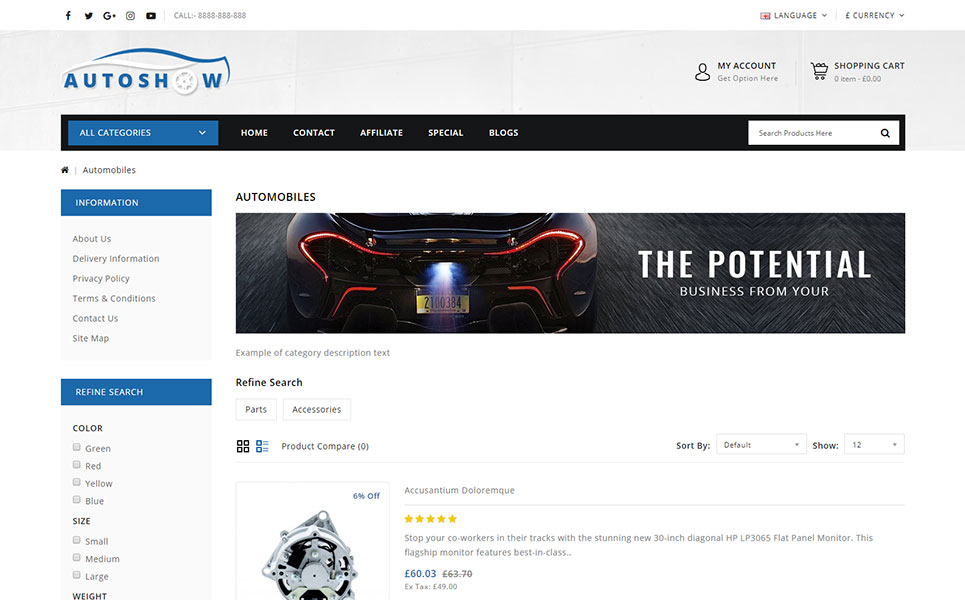Expand the All Categories dropdown
Screen dimensions: 965x600
coord(143,133)
